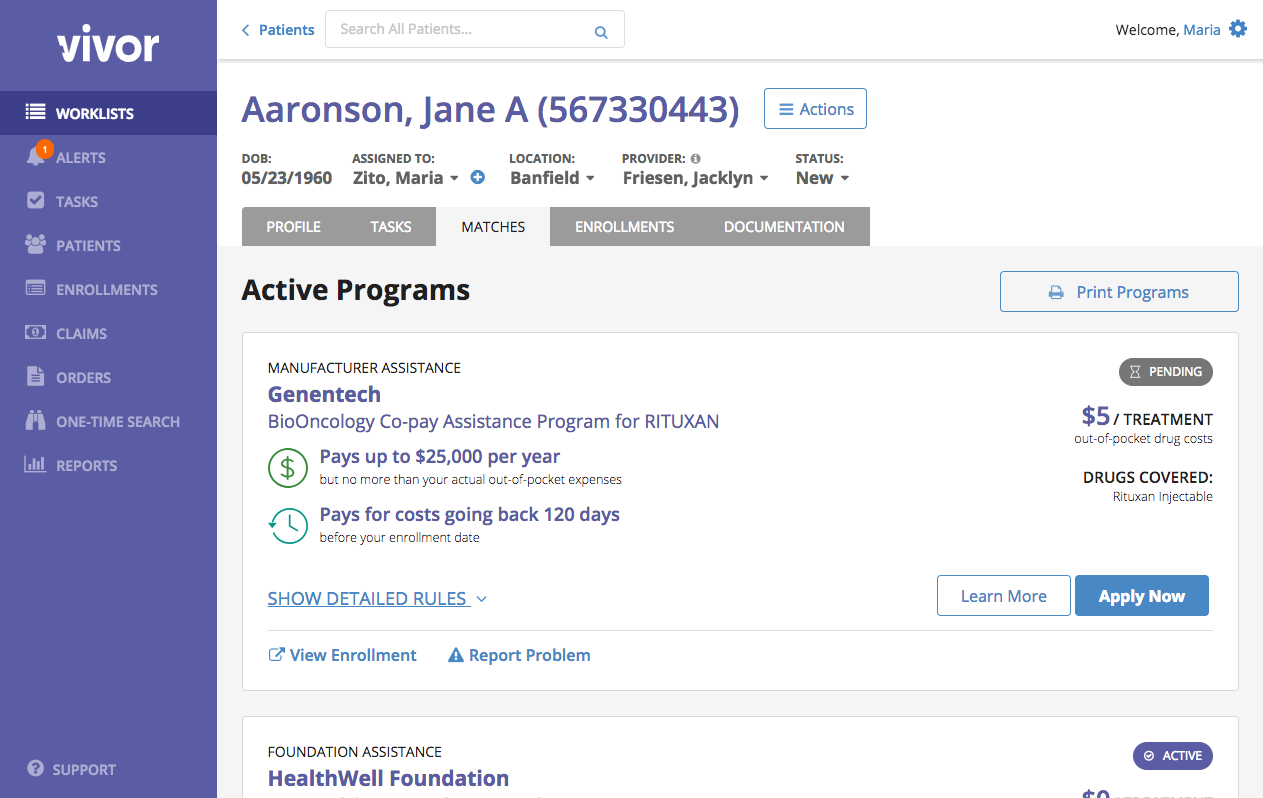Click the clock lookback icon

click(288, 526)
